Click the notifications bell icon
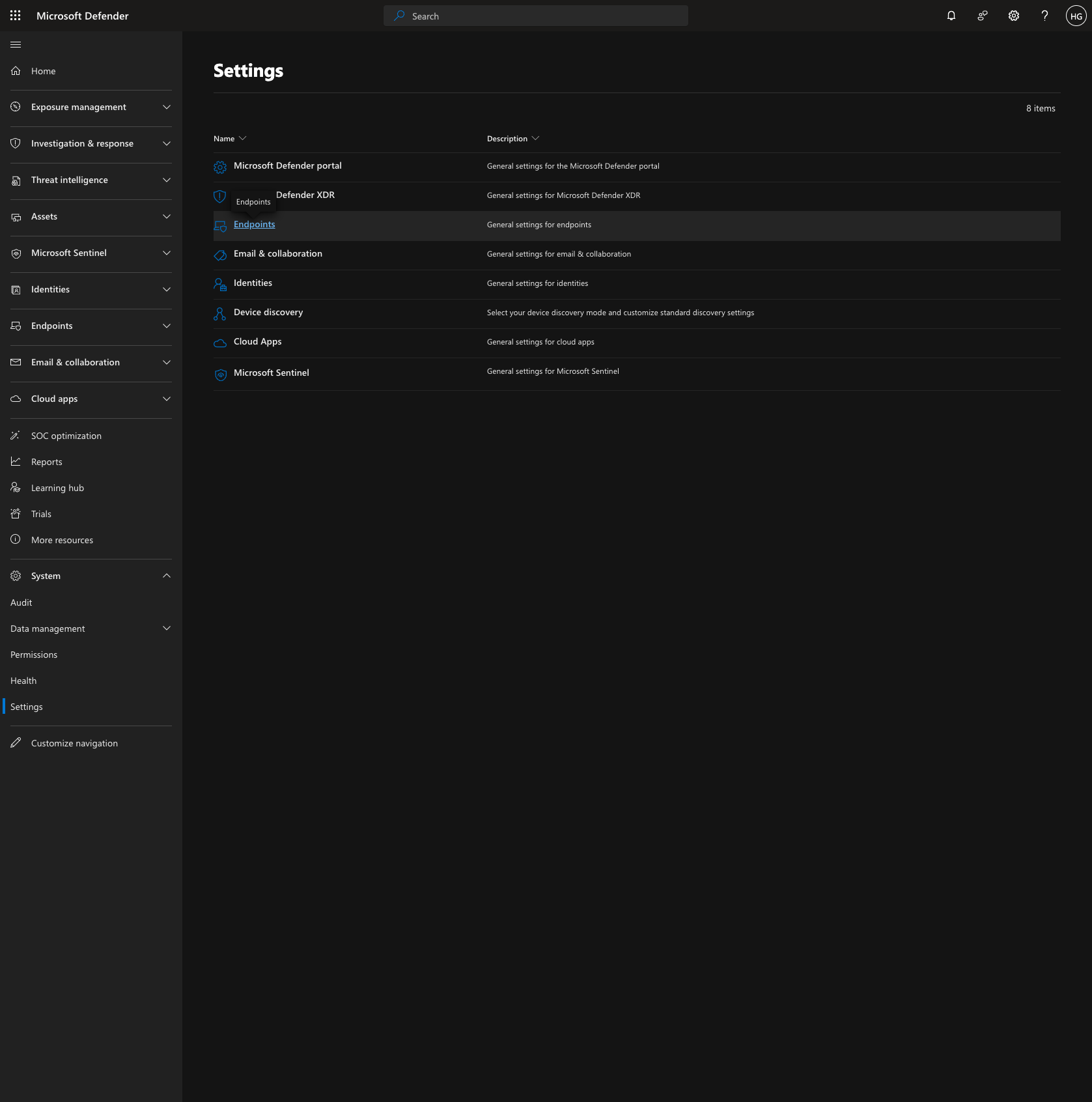The height and width of the screenshot is (1102, 1092). (951, 16)
